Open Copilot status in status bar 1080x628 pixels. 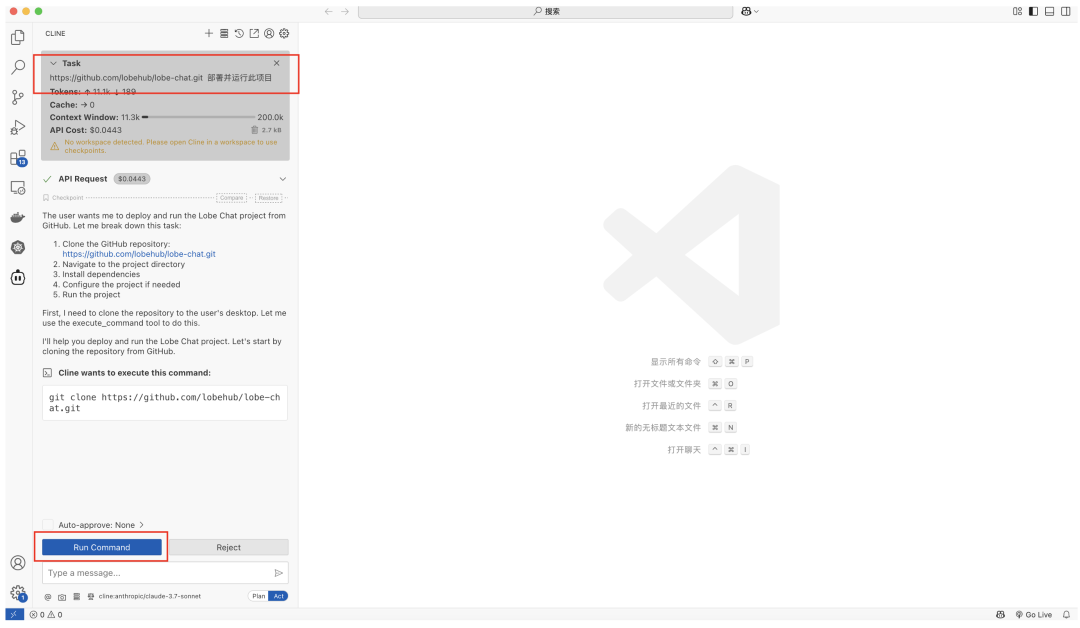1000,614
